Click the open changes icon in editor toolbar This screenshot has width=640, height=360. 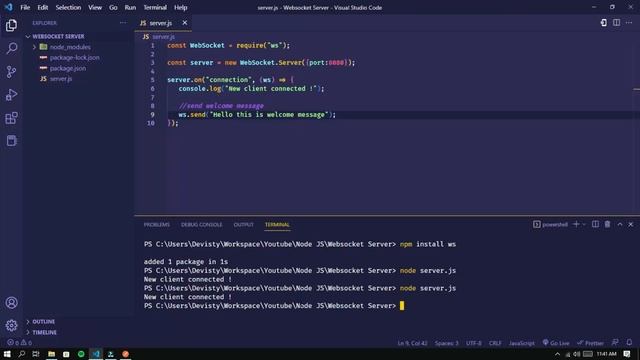(x=603, y=23)
